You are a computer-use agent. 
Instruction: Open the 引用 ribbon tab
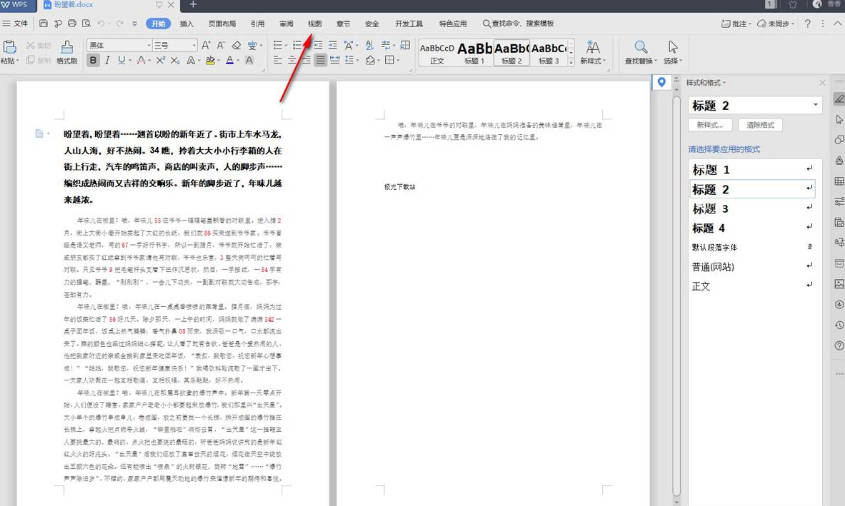point(257,24)
